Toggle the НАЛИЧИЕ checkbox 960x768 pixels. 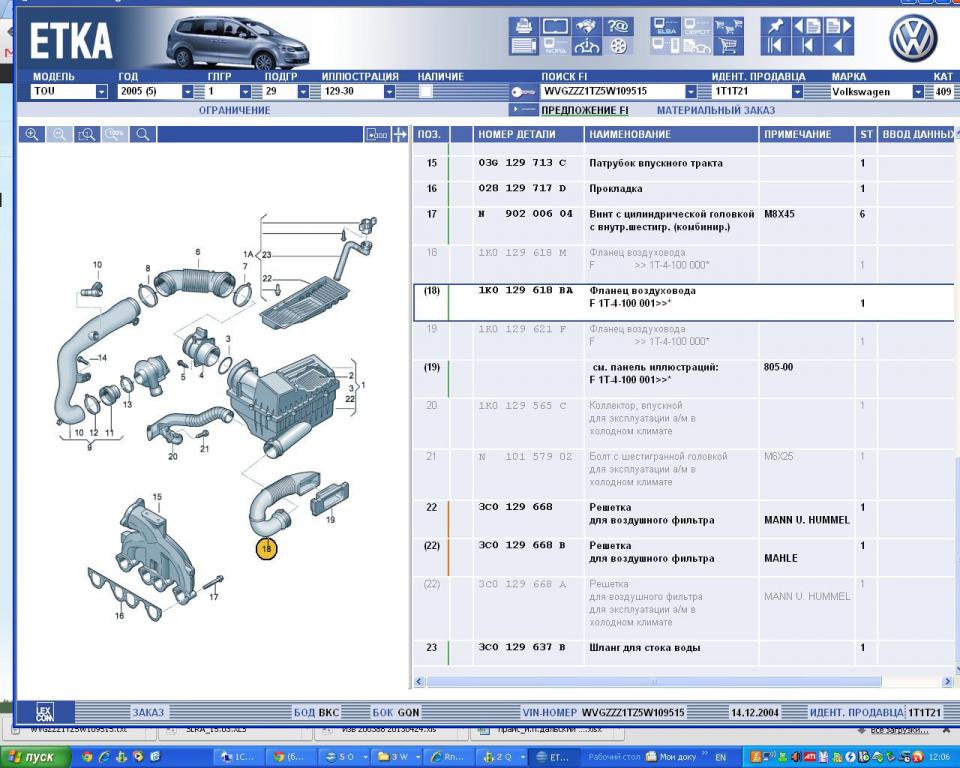(426, 92)
